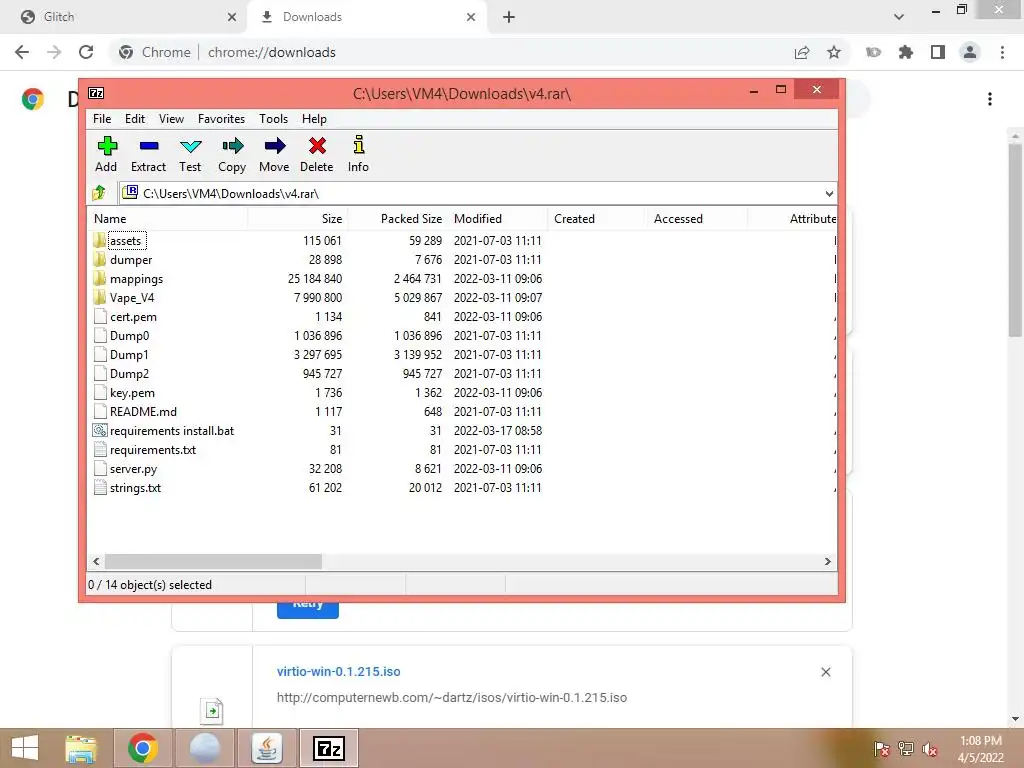The width and height of the screenshot is (1024, 768).
Task: Expand the 7-Zip address path dropdown
Action: [829, 193]
